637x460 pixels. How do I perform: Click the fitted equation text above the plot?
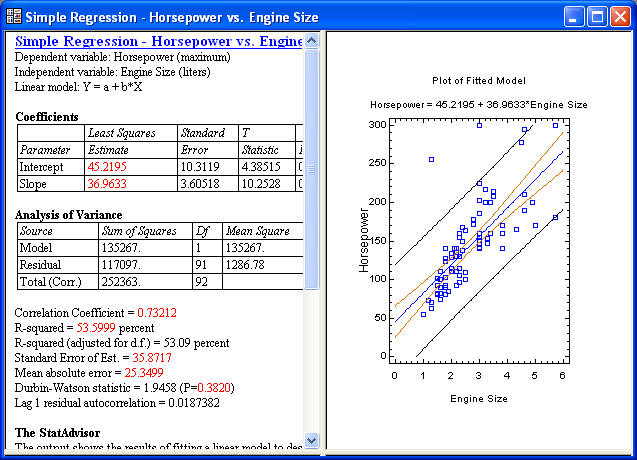[479, 105]
